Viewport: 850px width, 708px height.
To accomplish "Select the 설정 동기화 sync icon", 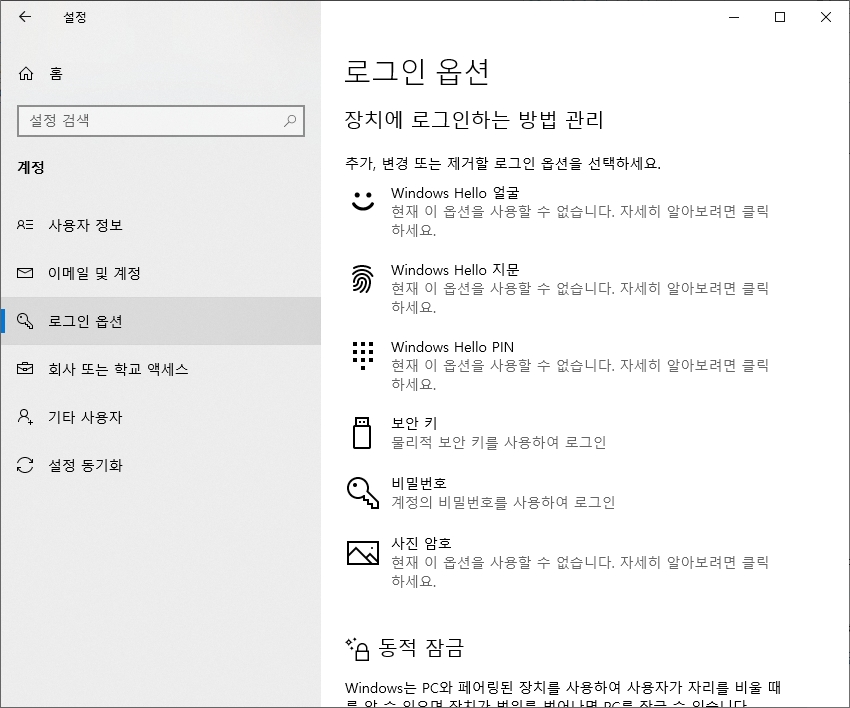I will click(x=25, y=465).
